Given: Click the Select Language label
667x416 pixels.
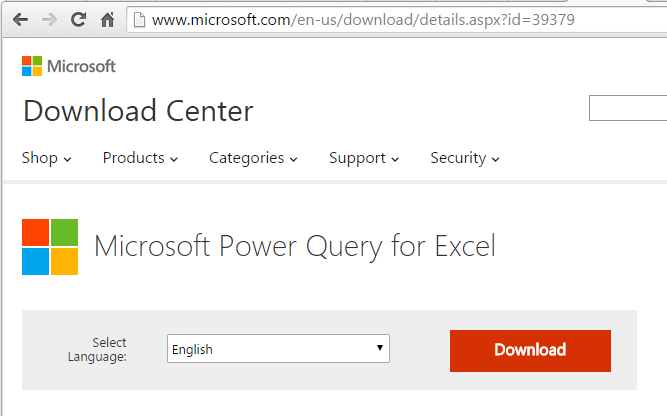Looking at the screenshot, I should pos(97,349).
